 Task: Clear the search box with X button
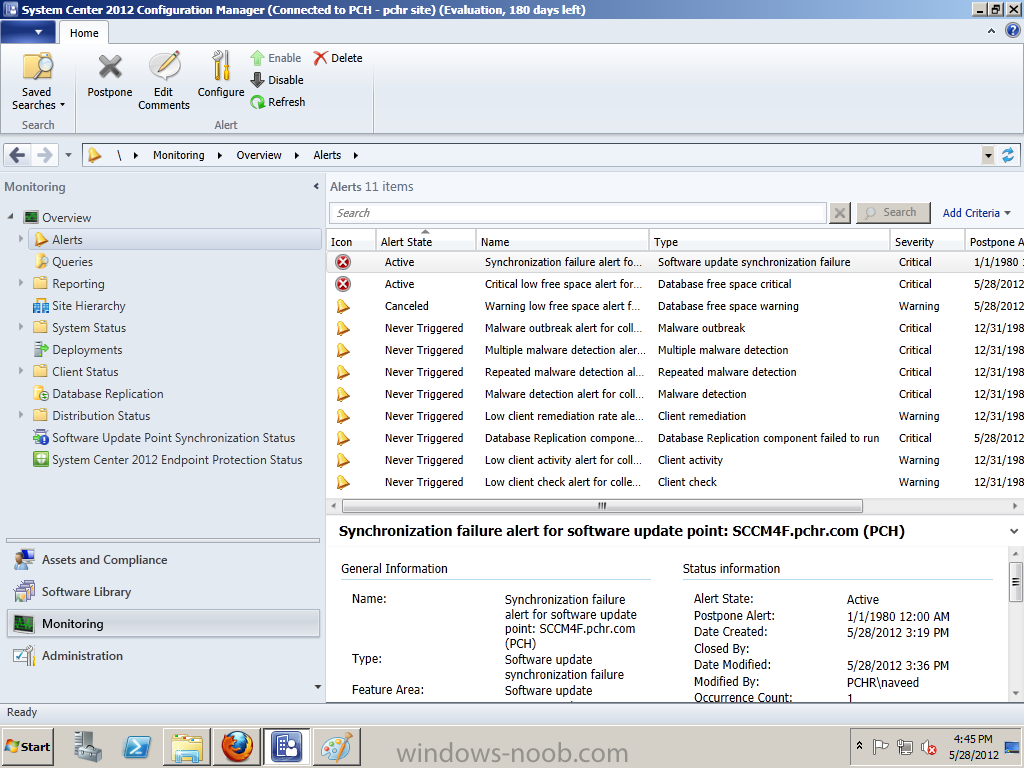(x=840, y=213)
